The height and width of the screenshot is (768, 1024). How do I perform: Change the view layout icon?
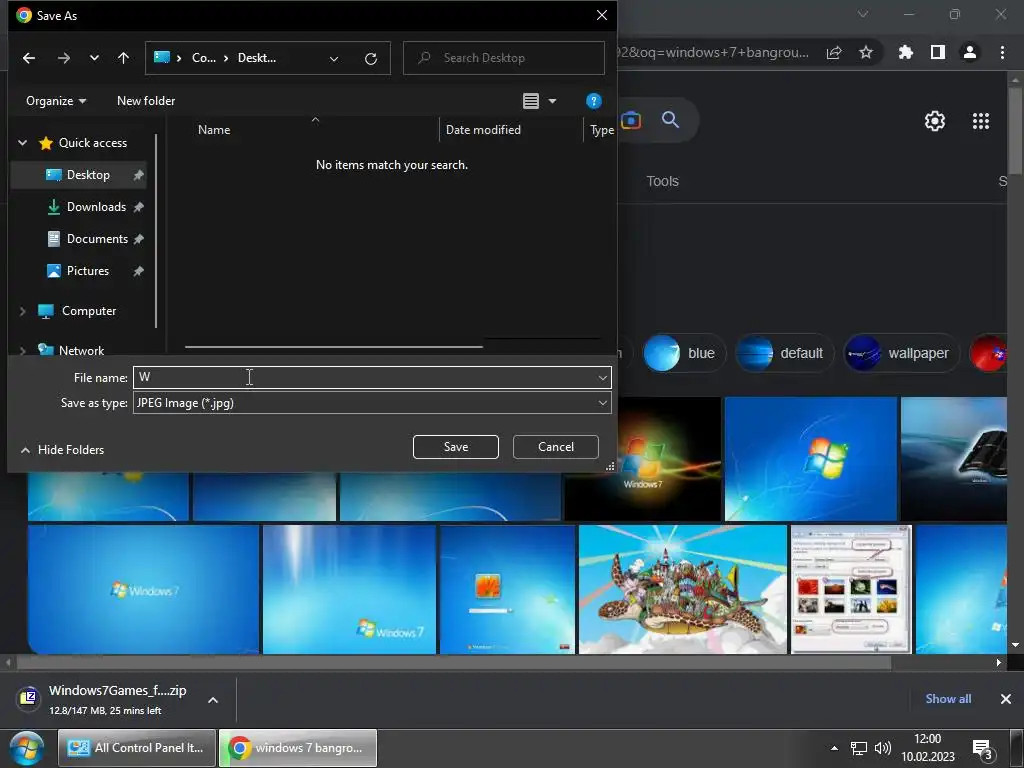click(x=531, y=101)
